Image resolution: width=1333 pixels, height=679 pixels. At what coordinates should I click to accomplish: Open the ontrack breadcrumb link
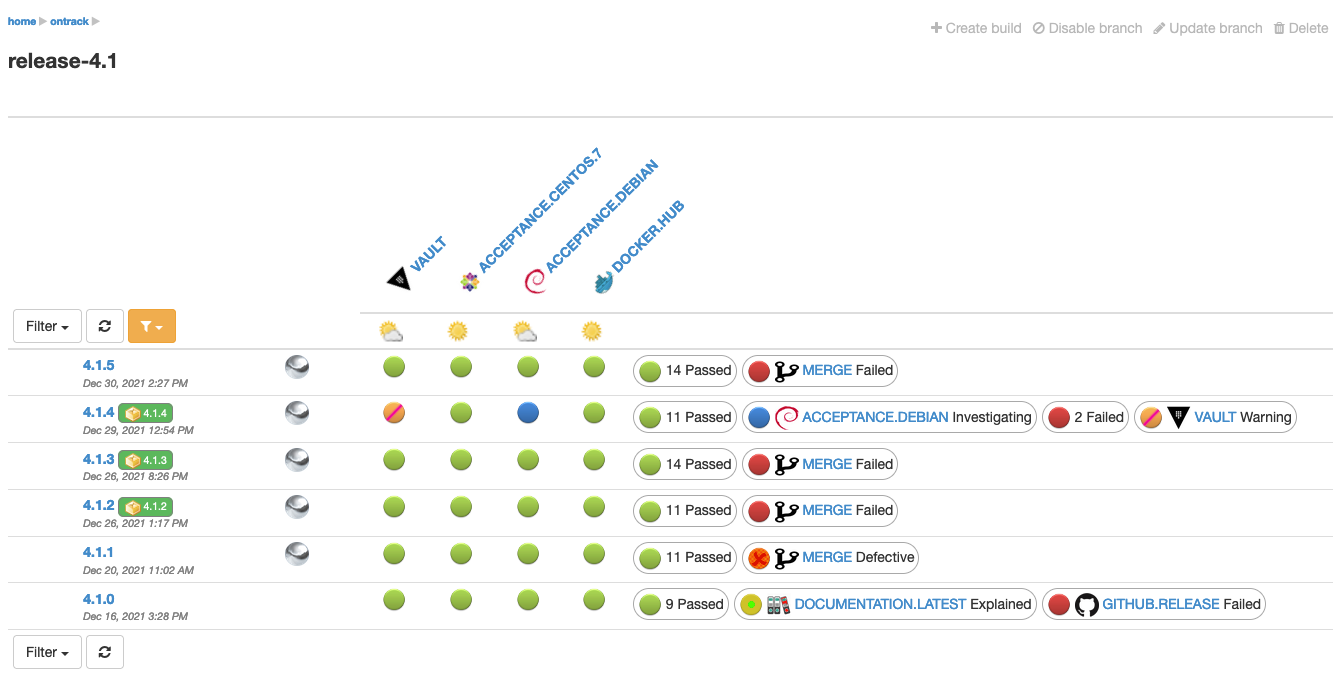click(x=69, y=21)
